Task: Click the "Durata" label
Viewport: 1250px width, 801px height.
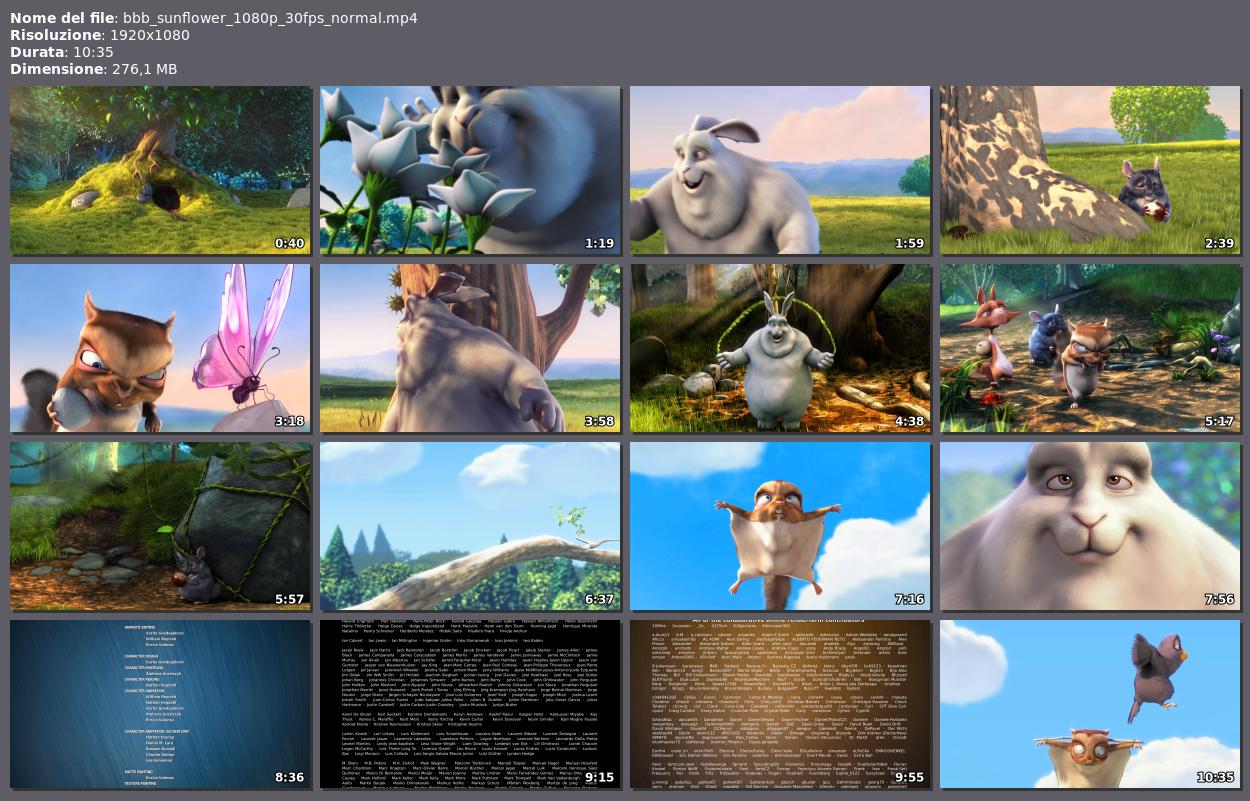Action: coord(38,52)
